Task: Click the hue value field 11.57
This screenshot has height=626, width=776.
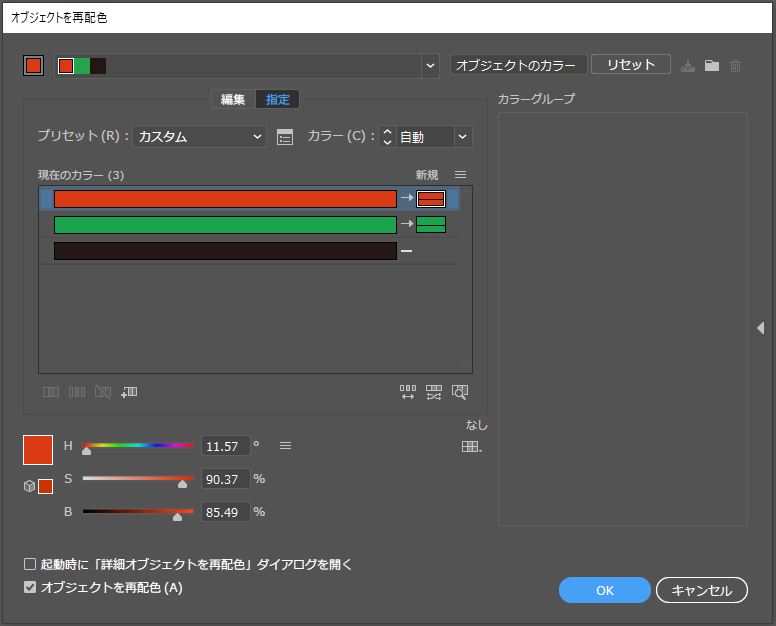Action: pyautogui.click(x=226, y=446)
